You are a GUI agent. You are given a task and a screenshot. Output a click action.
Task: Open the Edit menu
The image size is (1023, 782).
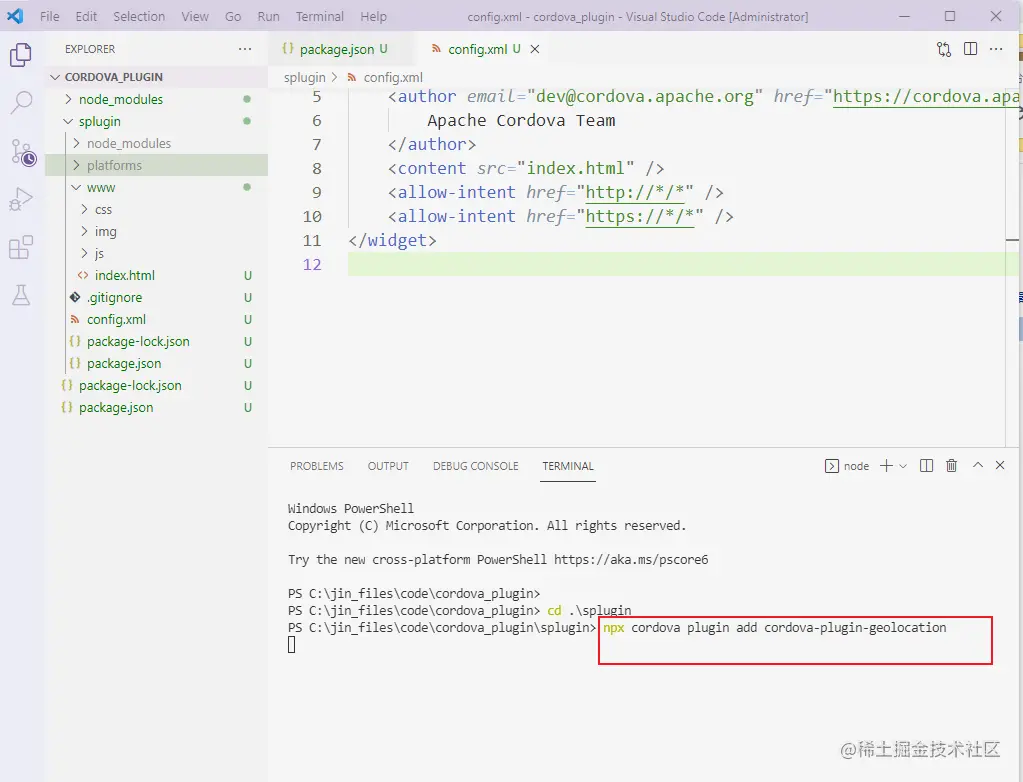86,16
